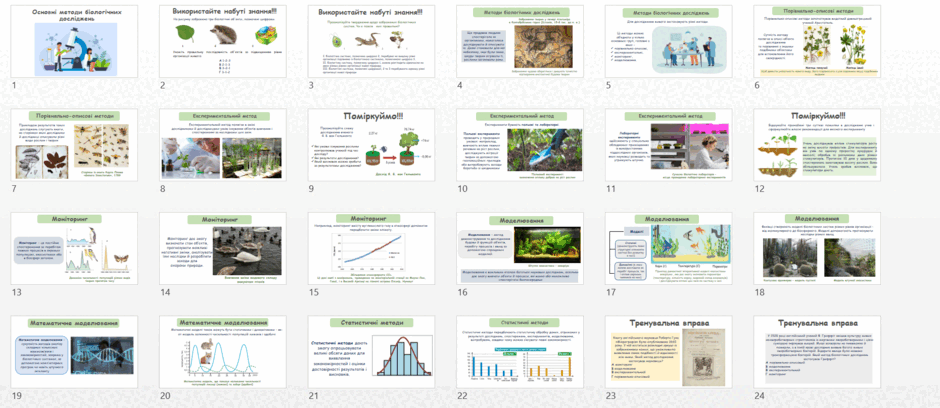Viewport: 940px width, 408px height.
Task: Open slide 2 with leaf and hedgehog
Action: click(223, 41)
